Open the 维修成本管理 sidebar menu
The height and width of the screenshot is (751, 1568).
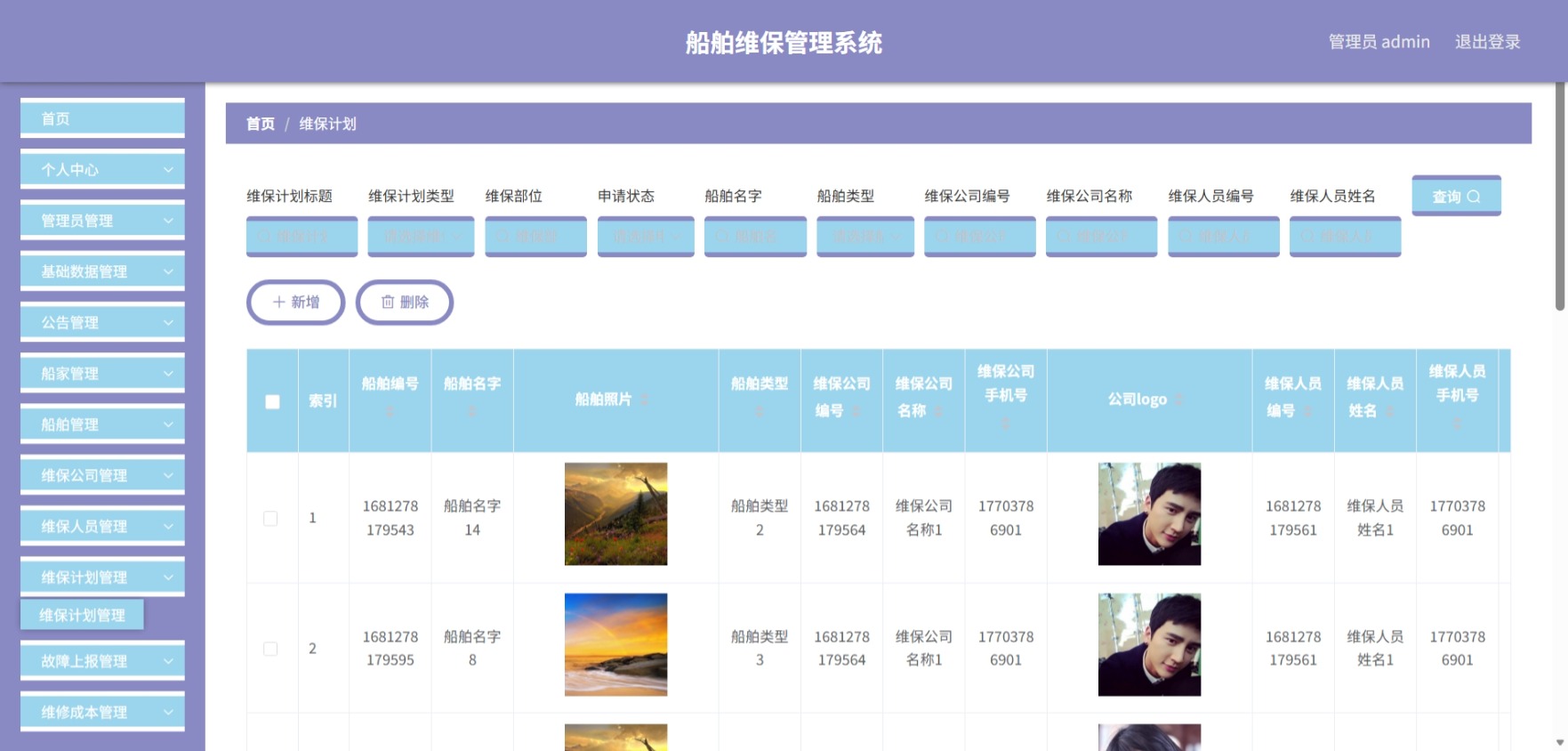point(102,712)
